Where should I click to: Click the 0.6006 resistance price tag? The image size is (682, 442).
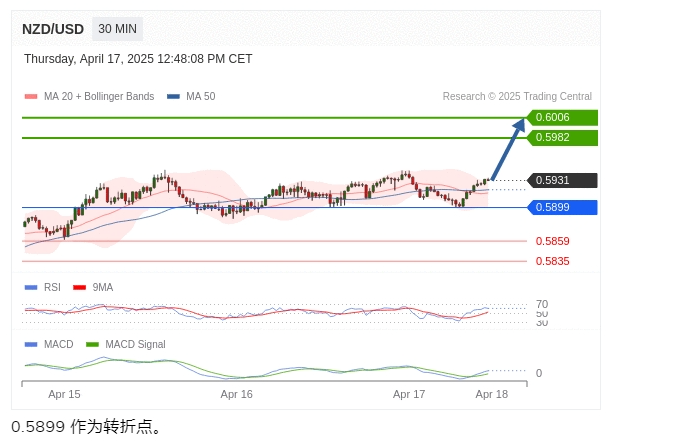click(562, 117)
